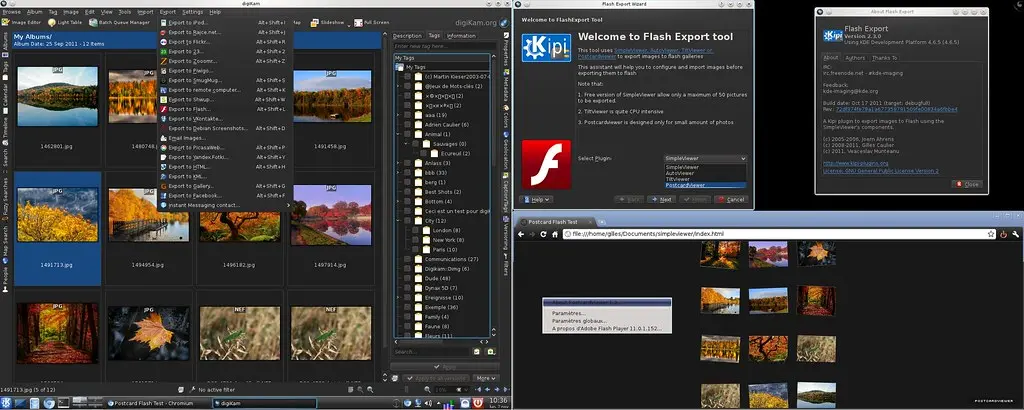Open the KDE application launcher
The height and width of the screenshot is (410, 1024).
[x=7, y=402]
